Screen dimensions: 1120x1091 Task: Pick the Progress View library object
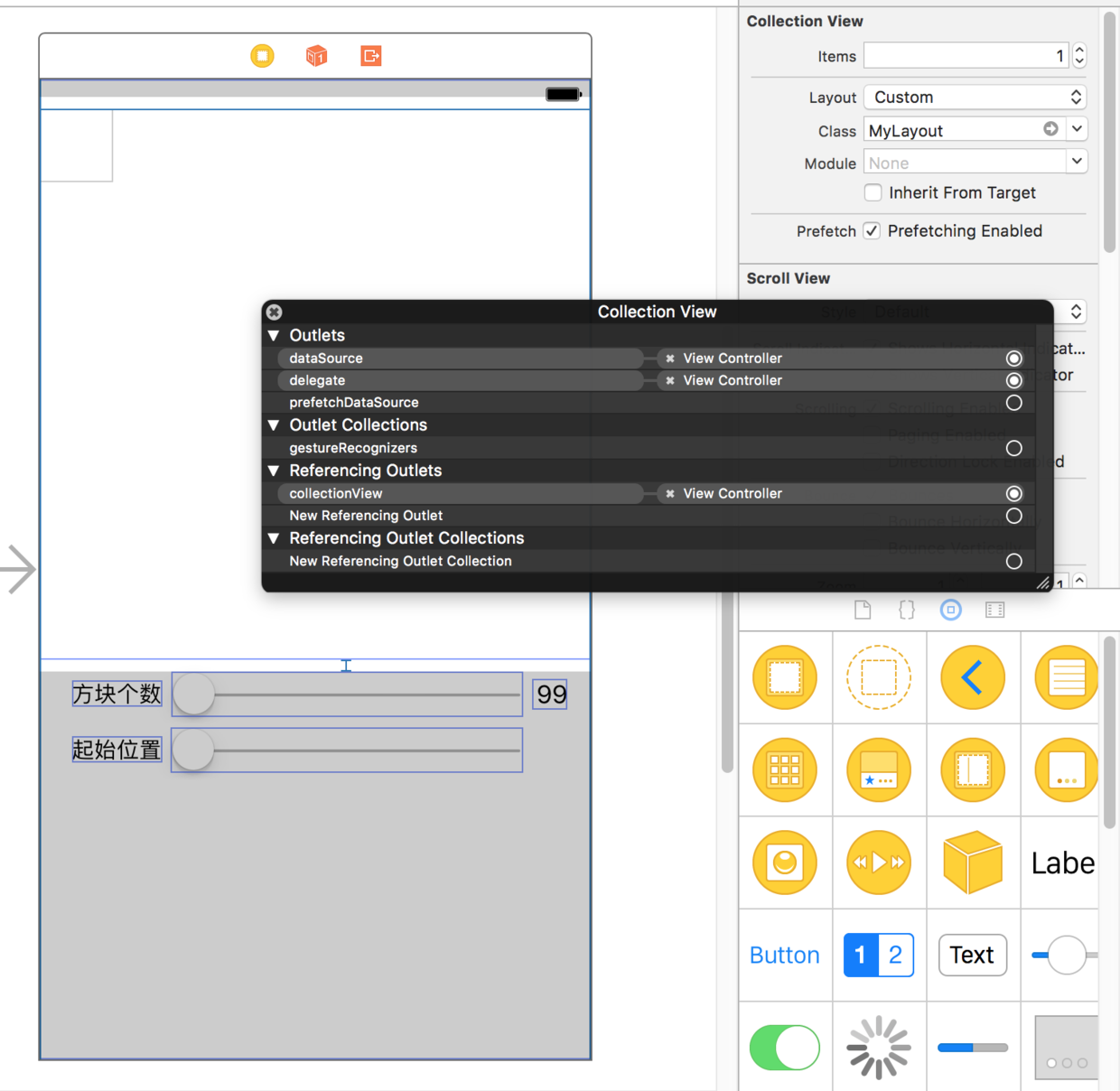click(973, 1048)
